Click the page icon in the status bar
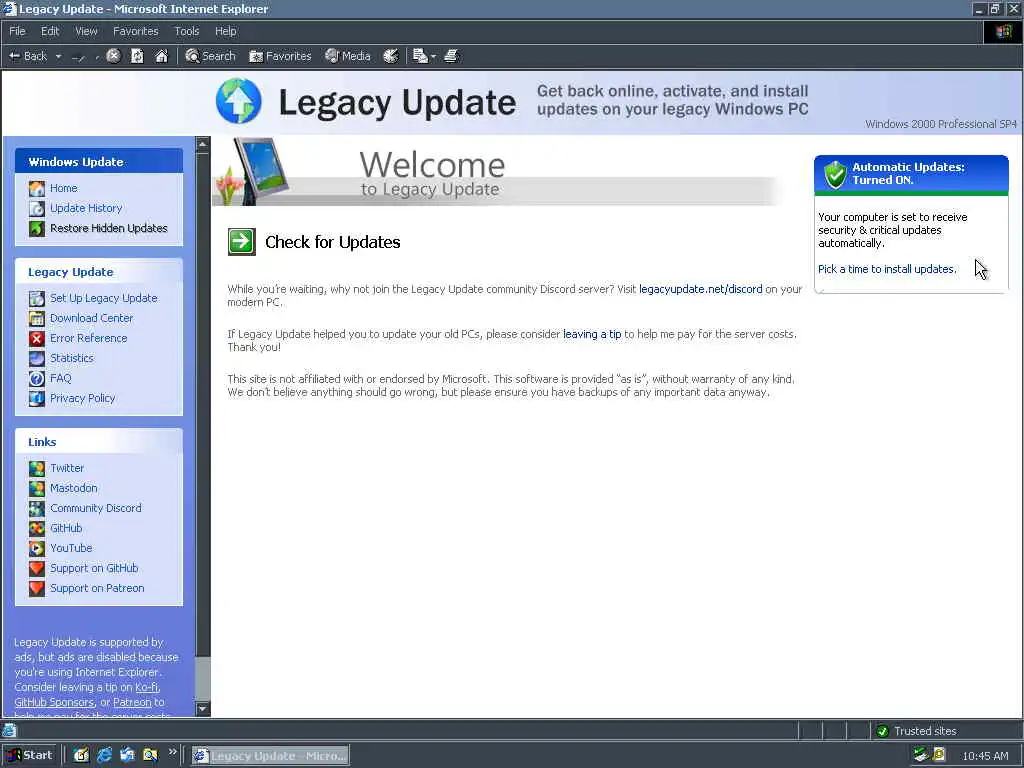This screenshot has height=768, width=1024. click(x=9, y=730)
